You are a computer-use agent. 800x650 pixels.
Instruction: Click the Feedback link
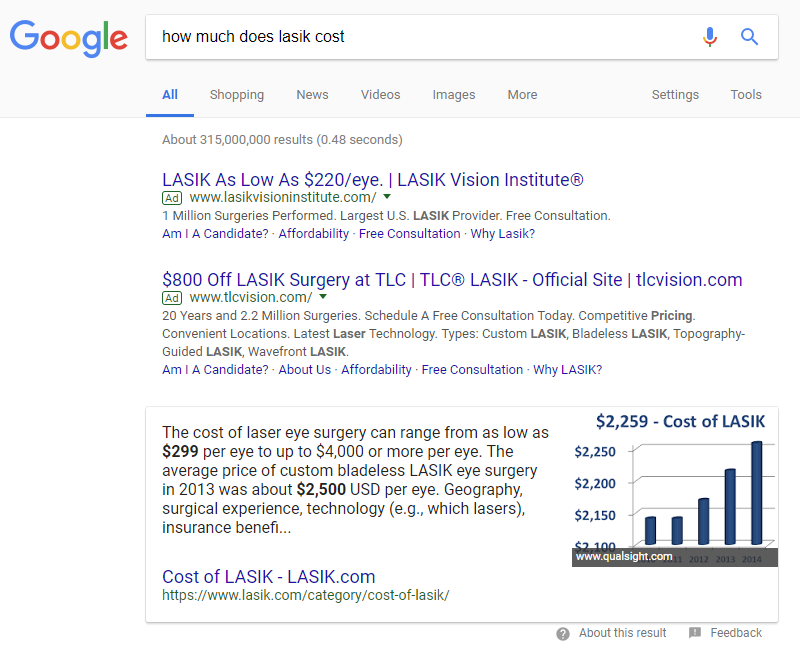coord(736,633)
